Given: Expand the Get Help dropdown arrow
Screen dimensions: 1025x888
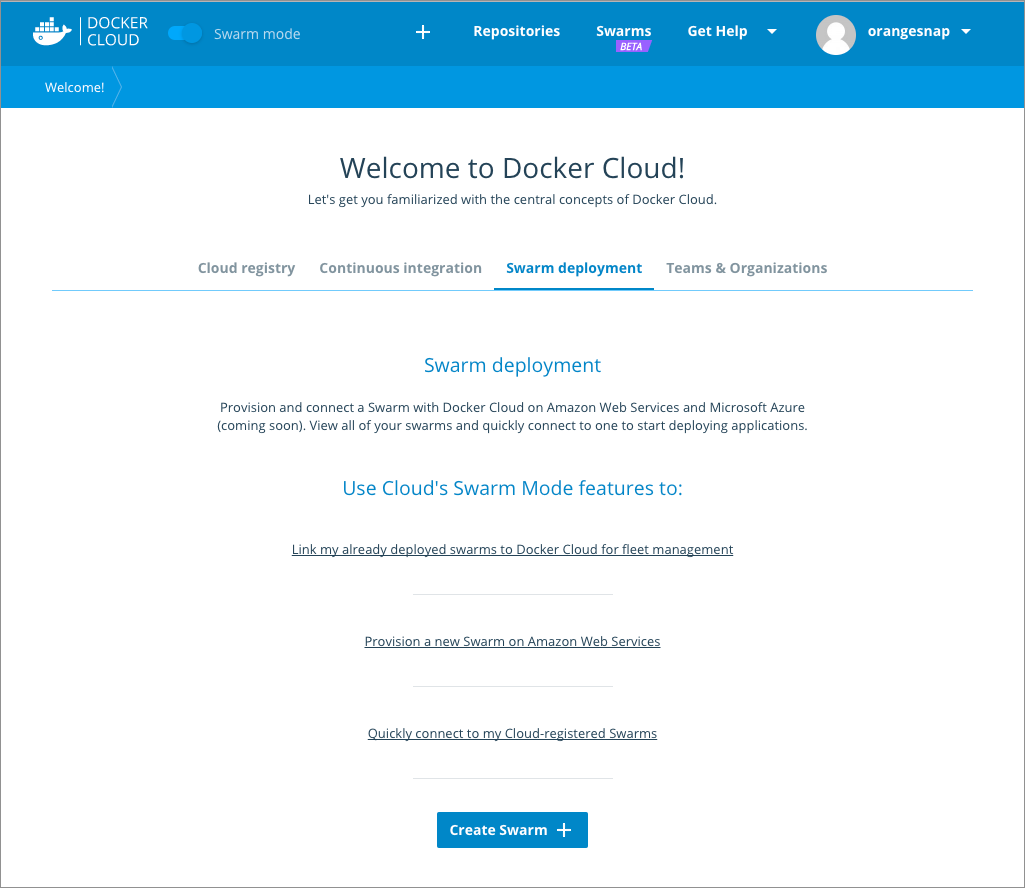Looking at the screenshot, I should [x=772, y=32].
